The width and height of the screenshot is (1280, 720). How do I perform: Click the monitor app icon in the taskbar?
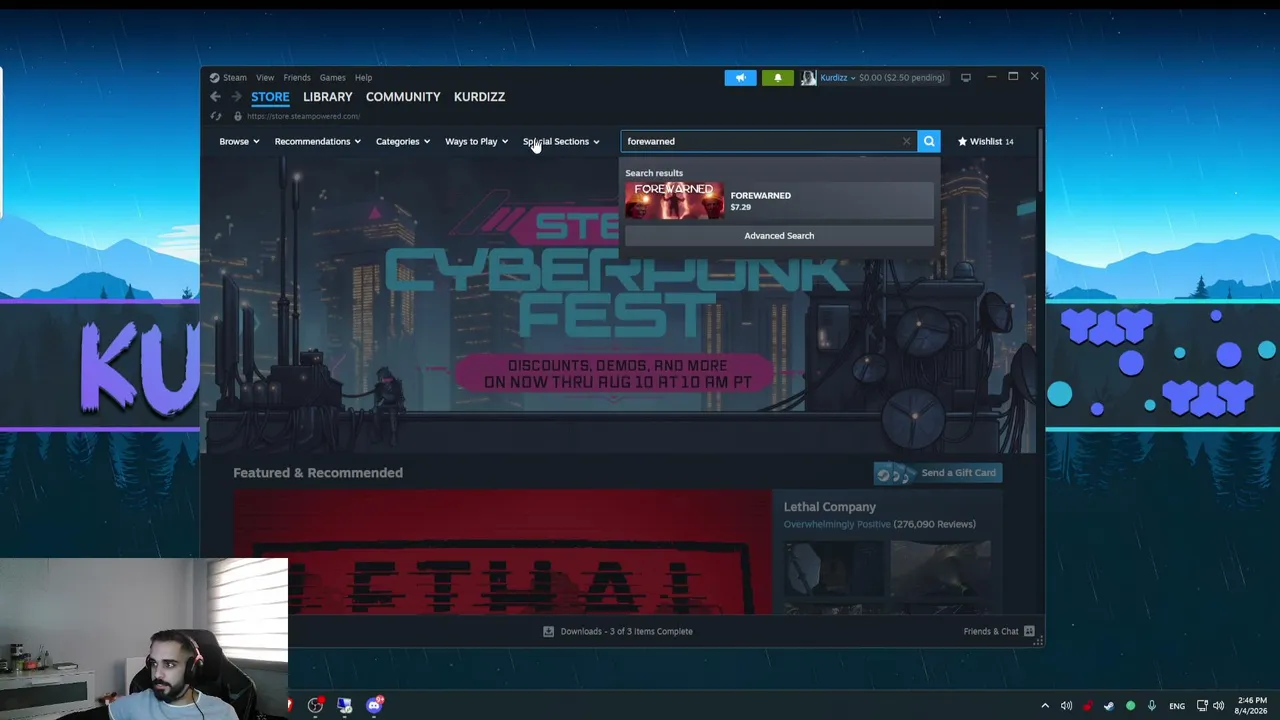click(344, 705)
